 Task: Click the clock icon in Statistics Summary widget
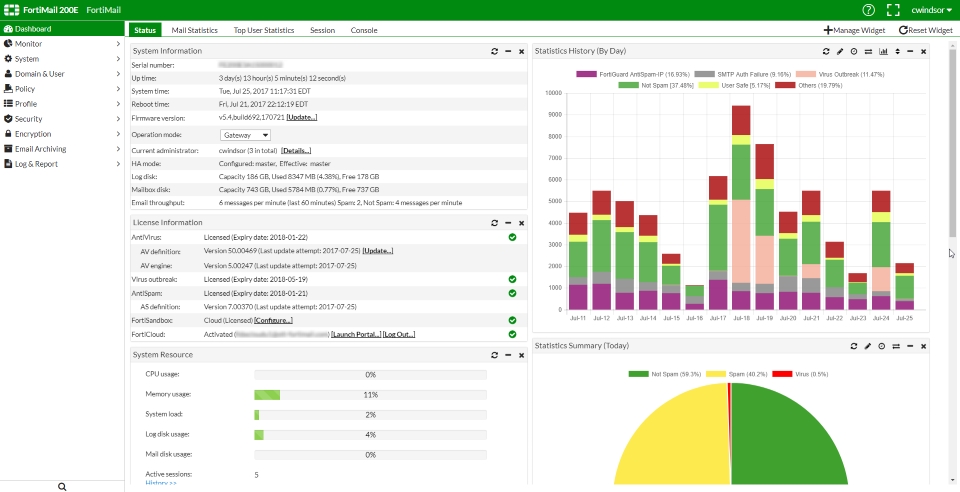pos(882,346)
